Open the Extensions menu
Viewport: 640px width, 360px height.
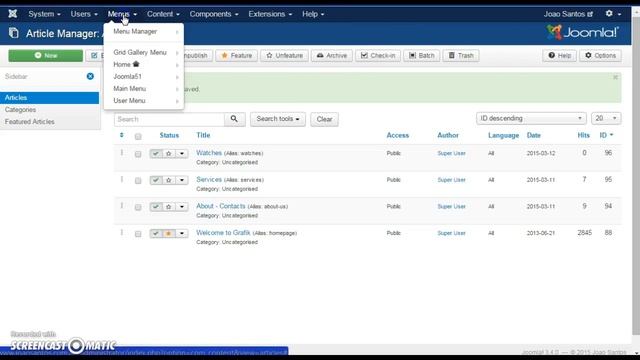(x=270, y=14)
